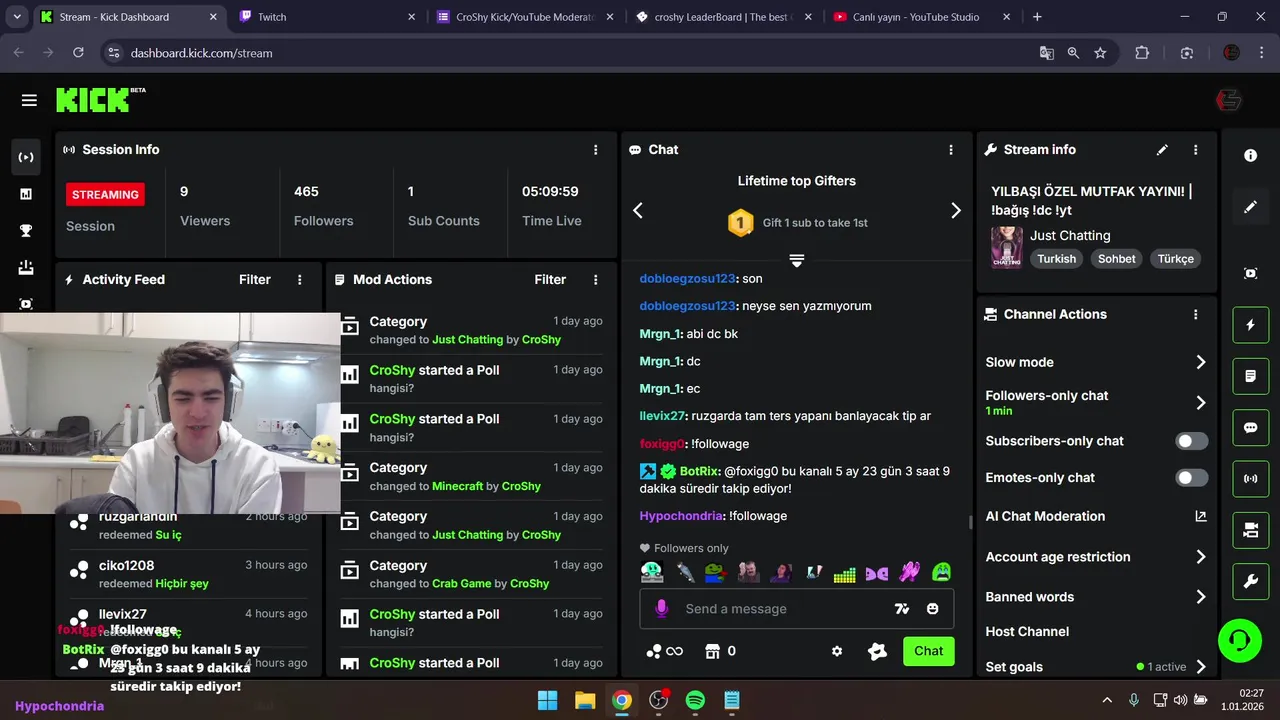
Task: Click the Turkish language tag
Action: click(1056, 259)
